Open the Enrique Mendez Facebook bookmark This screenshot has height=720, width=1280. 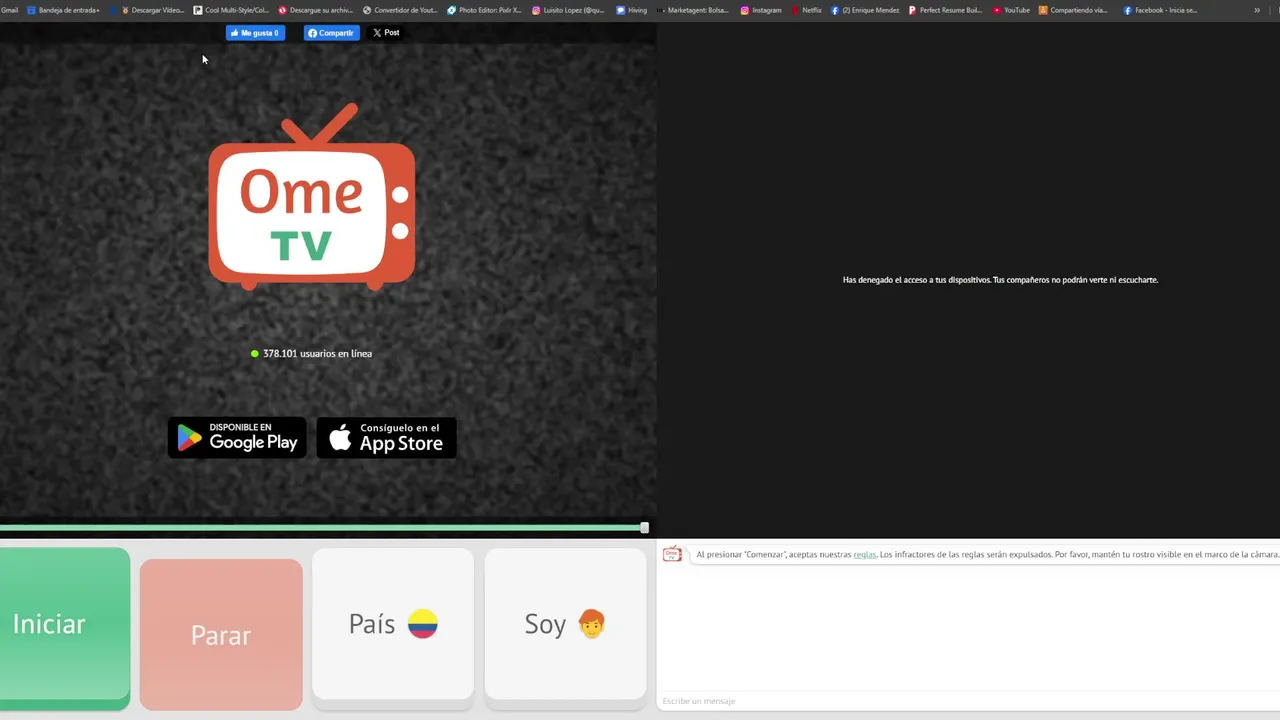coord(865,10)
